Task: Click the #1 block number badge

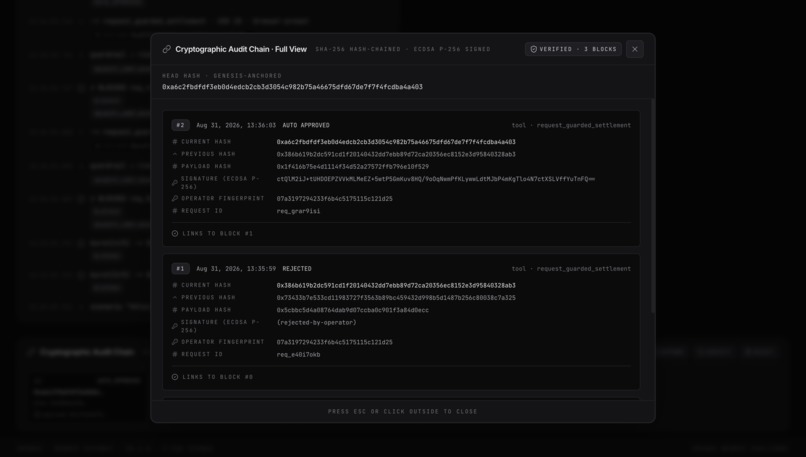Action: [x=180, y=269]
